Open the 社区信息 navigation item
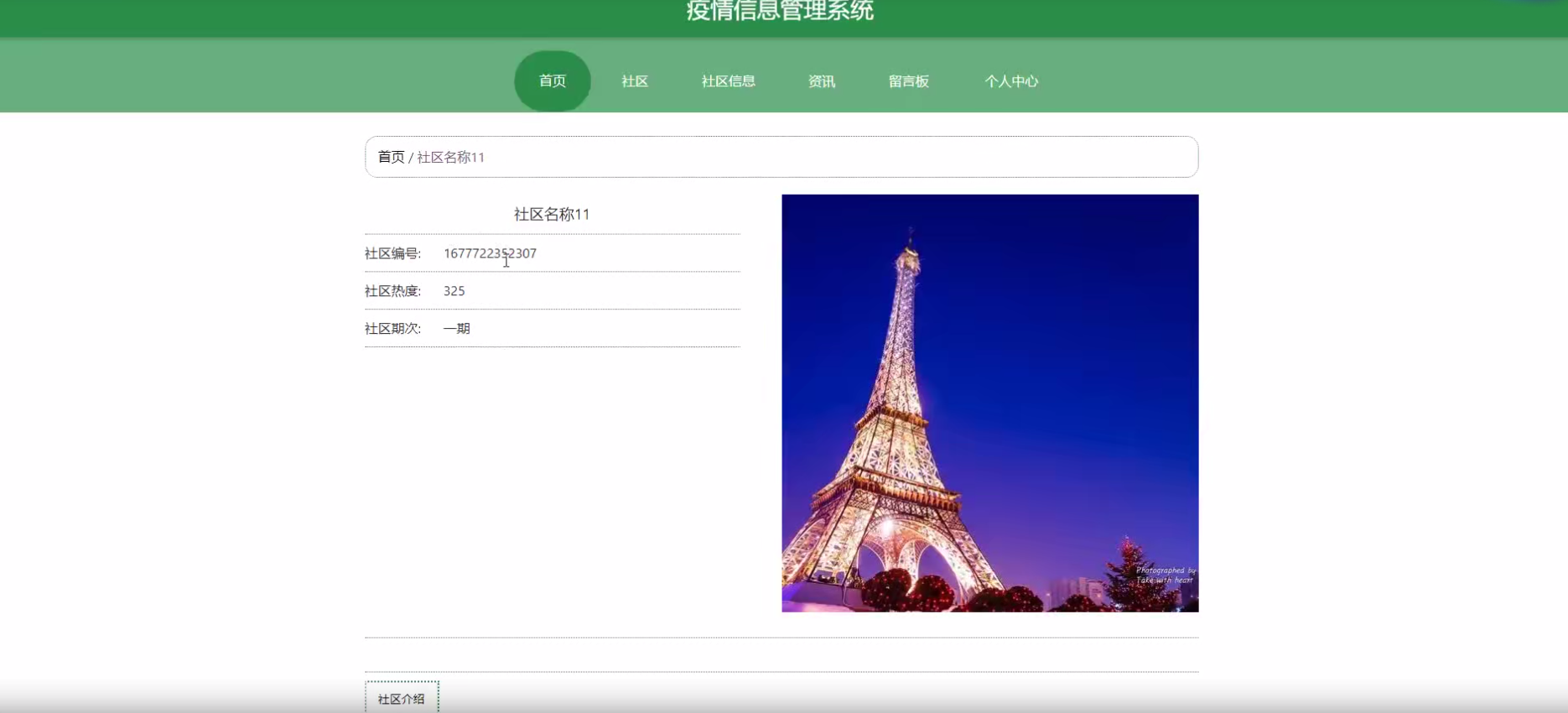Viewport: 1568px width, 713px height. 728,81
